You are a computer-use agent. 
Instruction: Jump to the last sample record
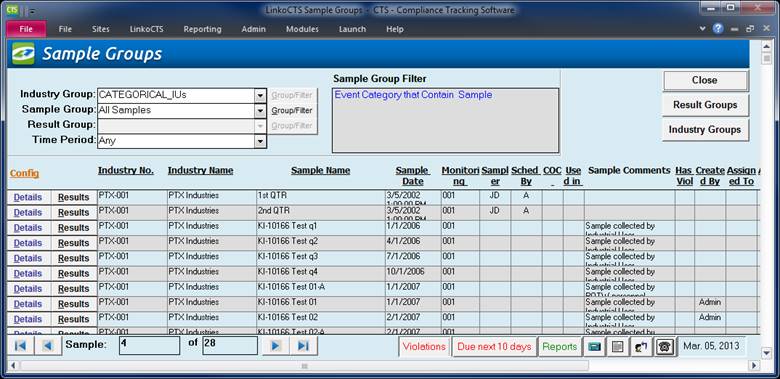303,346
